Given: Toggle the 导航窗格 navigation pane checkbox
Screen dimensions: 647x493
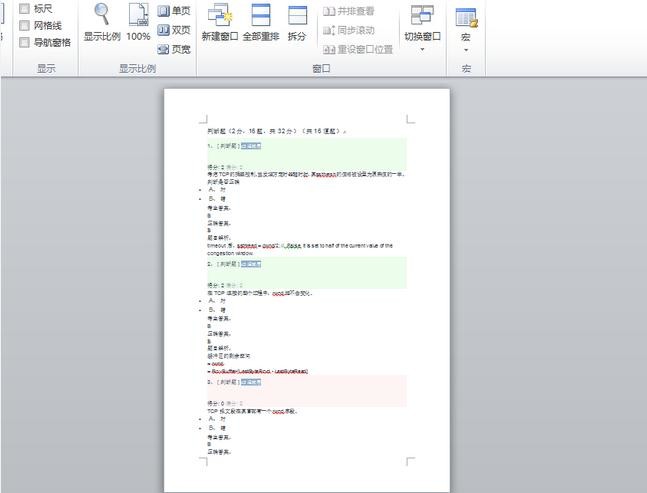Looking at the screenshot, I should pos(24,42).
